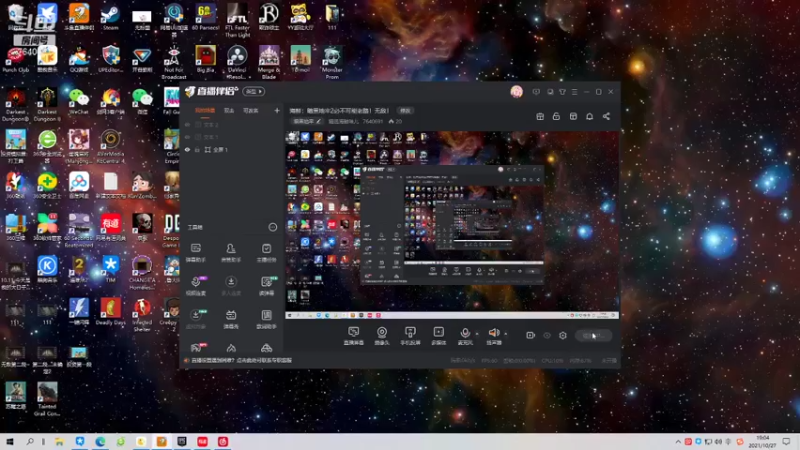Open the hamburger menu in title bar

pyautogui.click(x=574, y=92)
